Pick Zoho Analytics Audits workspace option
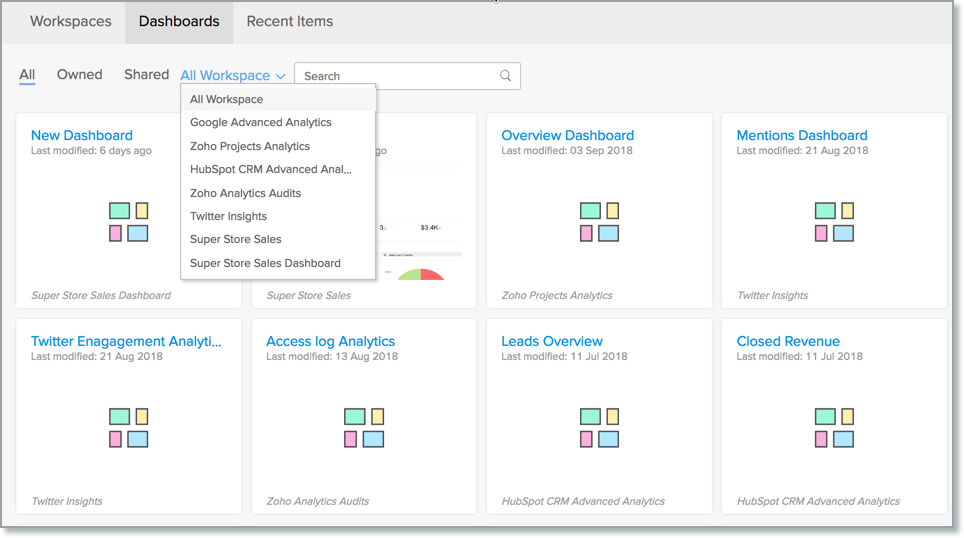 coord(246,193)
